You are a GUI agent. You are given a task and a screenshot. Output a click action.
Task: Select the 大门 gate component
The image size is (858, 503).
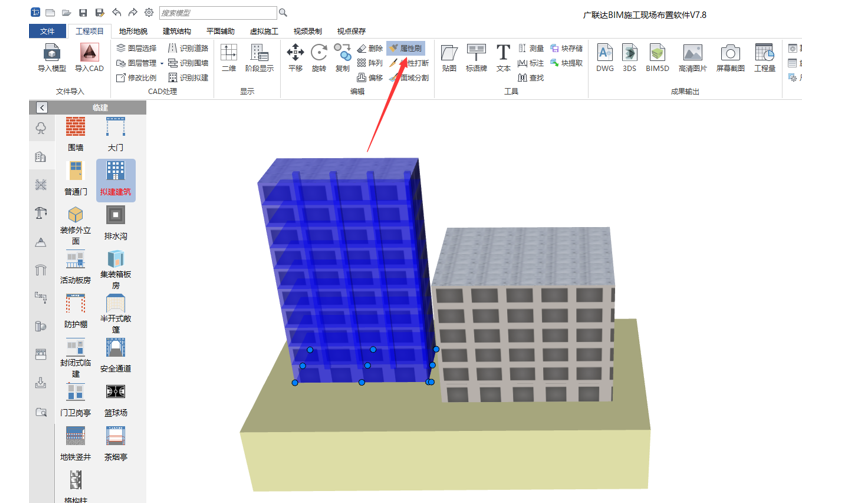pos(115,134)
